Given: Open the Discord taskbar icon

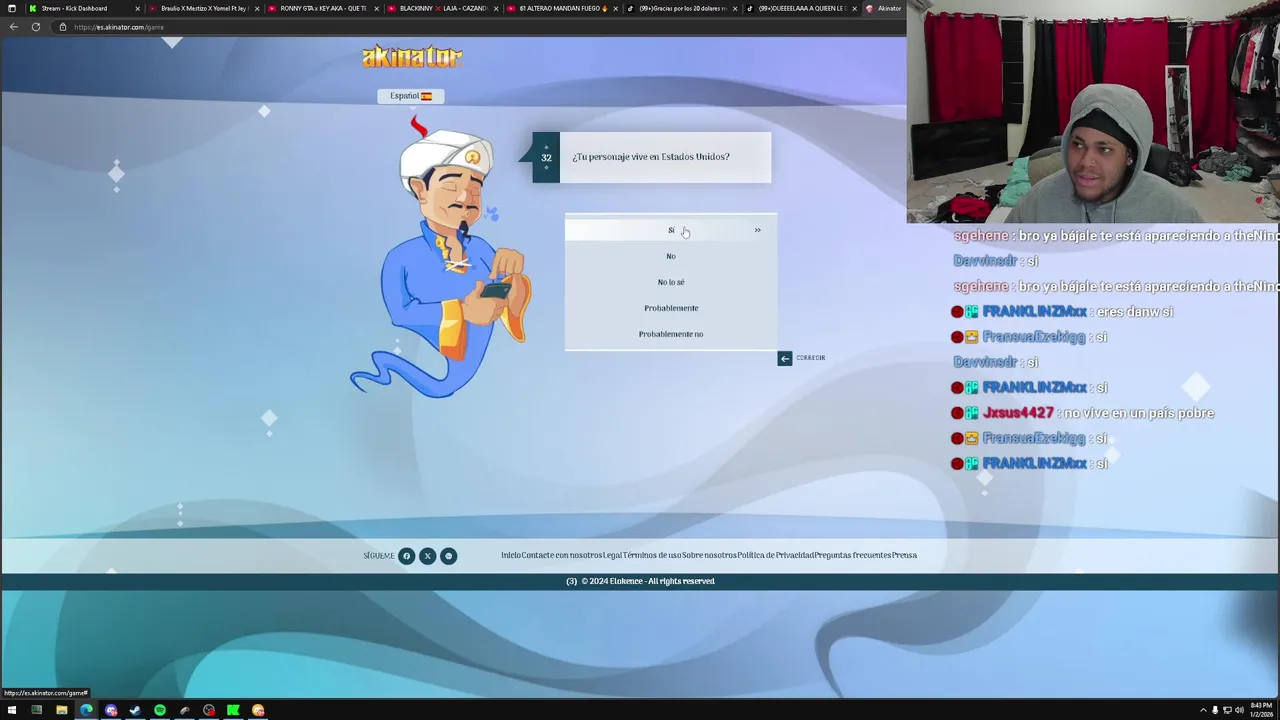Looking at the screenshot, I should pos(111,710).
